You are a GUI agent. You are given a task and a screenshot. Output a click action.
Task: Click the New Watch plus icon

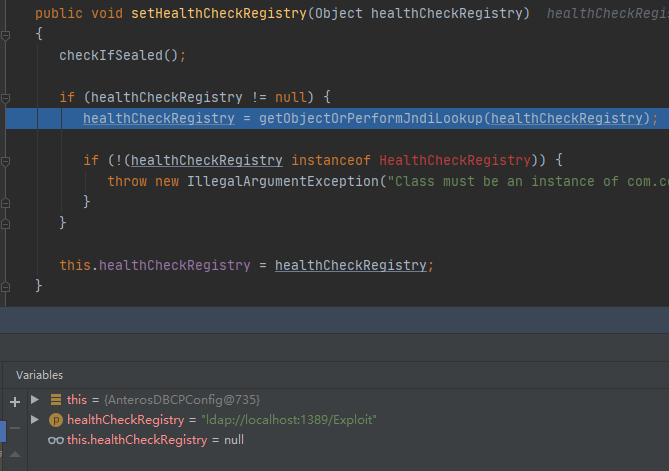tap(14, 401)
